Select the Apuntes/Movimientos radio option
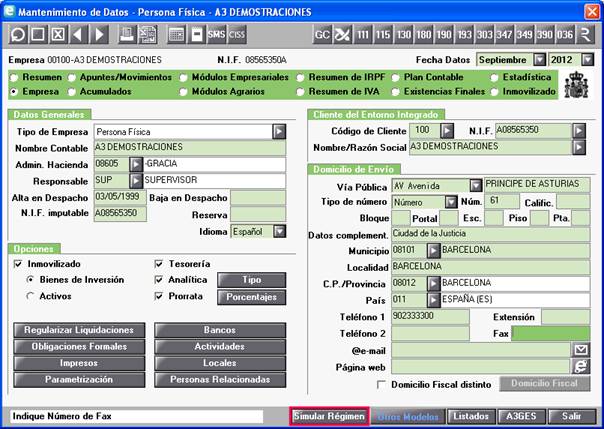604x429 pixels. tap(72, 77)
